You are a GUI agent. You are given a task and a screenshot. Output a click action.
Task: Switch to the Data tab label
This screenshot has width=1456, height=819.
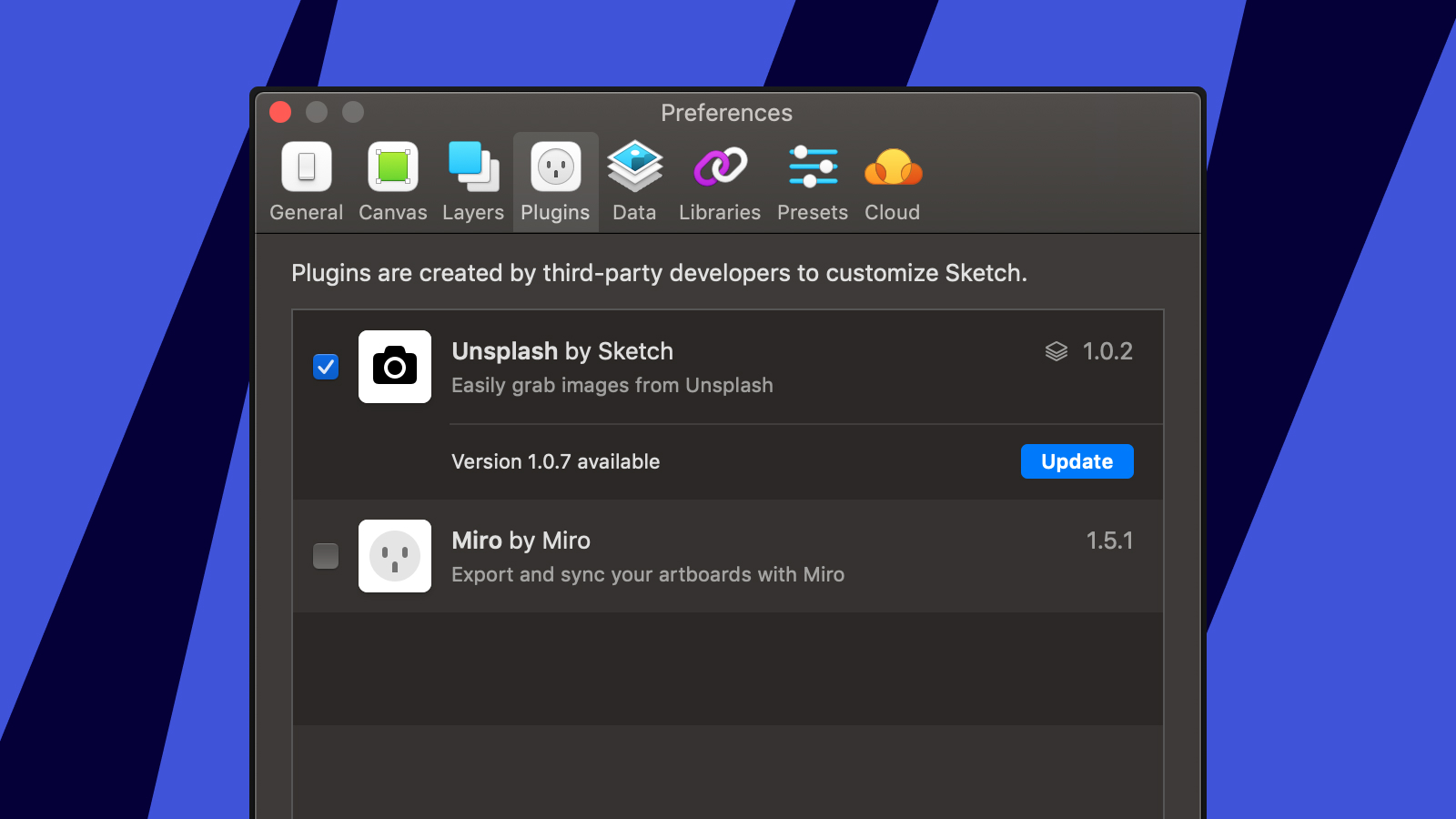[x=634, y=212]
